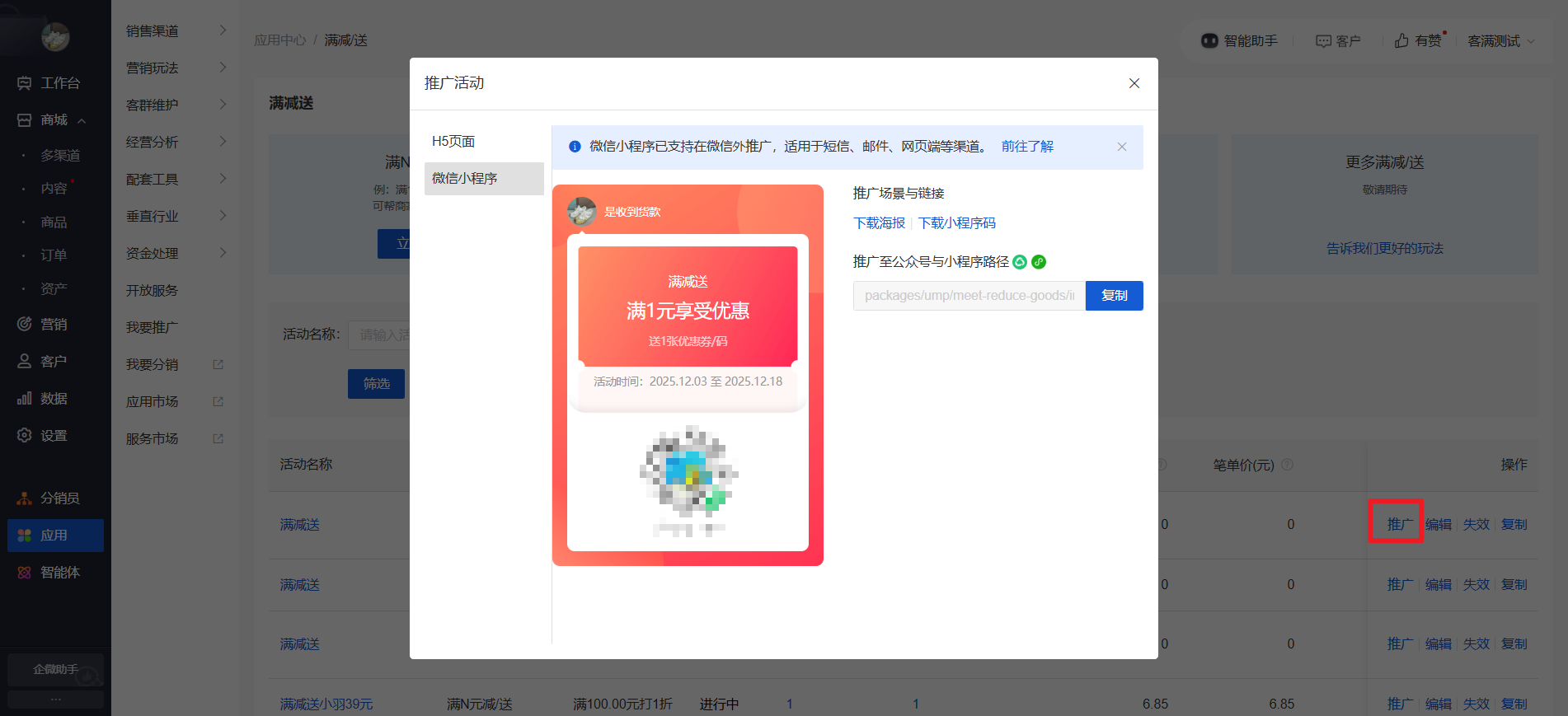
Task: Expand 客群维护 menu
Action: coord(176,105)
